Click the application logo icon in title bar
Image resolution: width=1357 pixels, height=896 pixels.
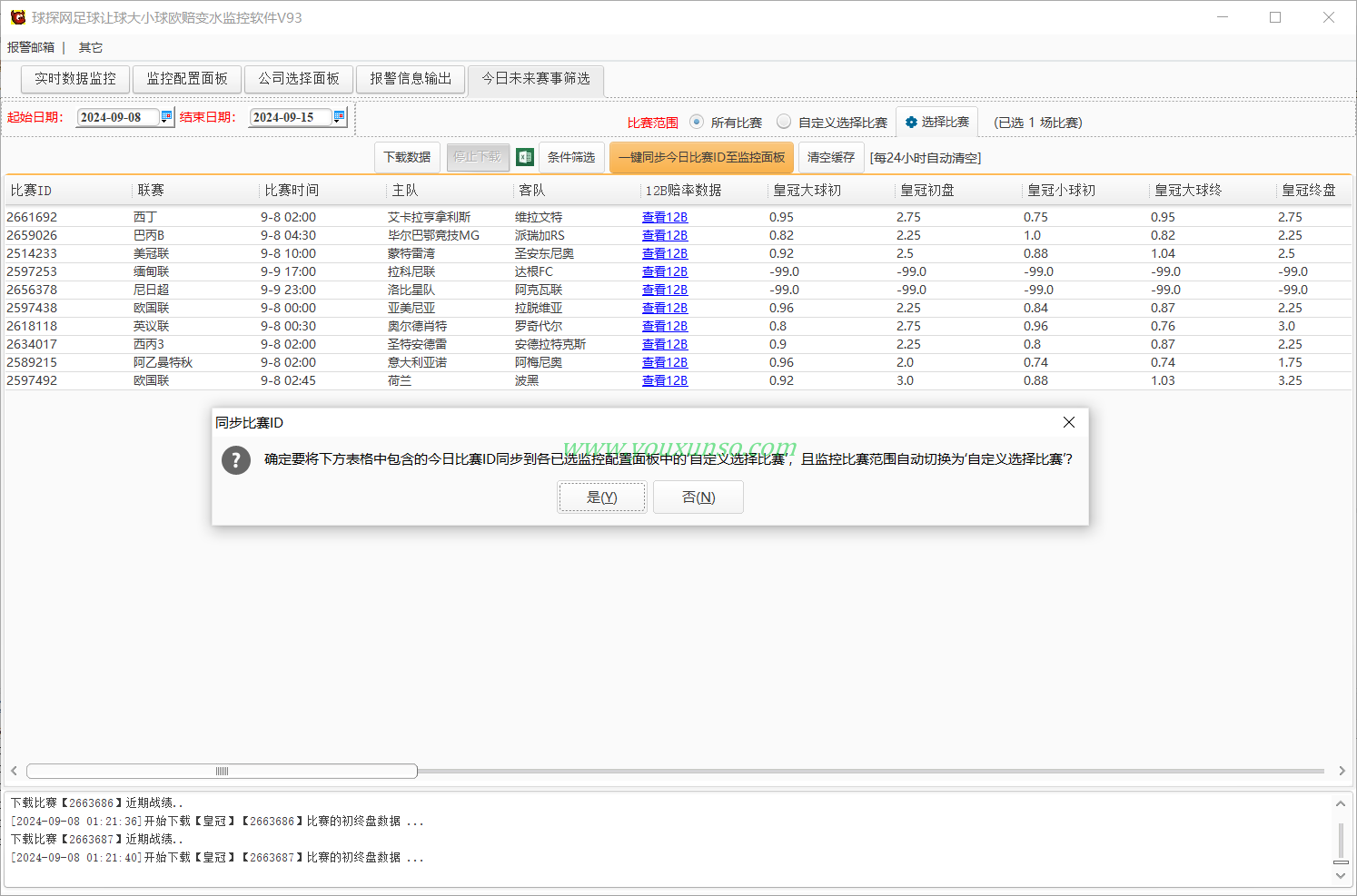(x=17, y=17)
